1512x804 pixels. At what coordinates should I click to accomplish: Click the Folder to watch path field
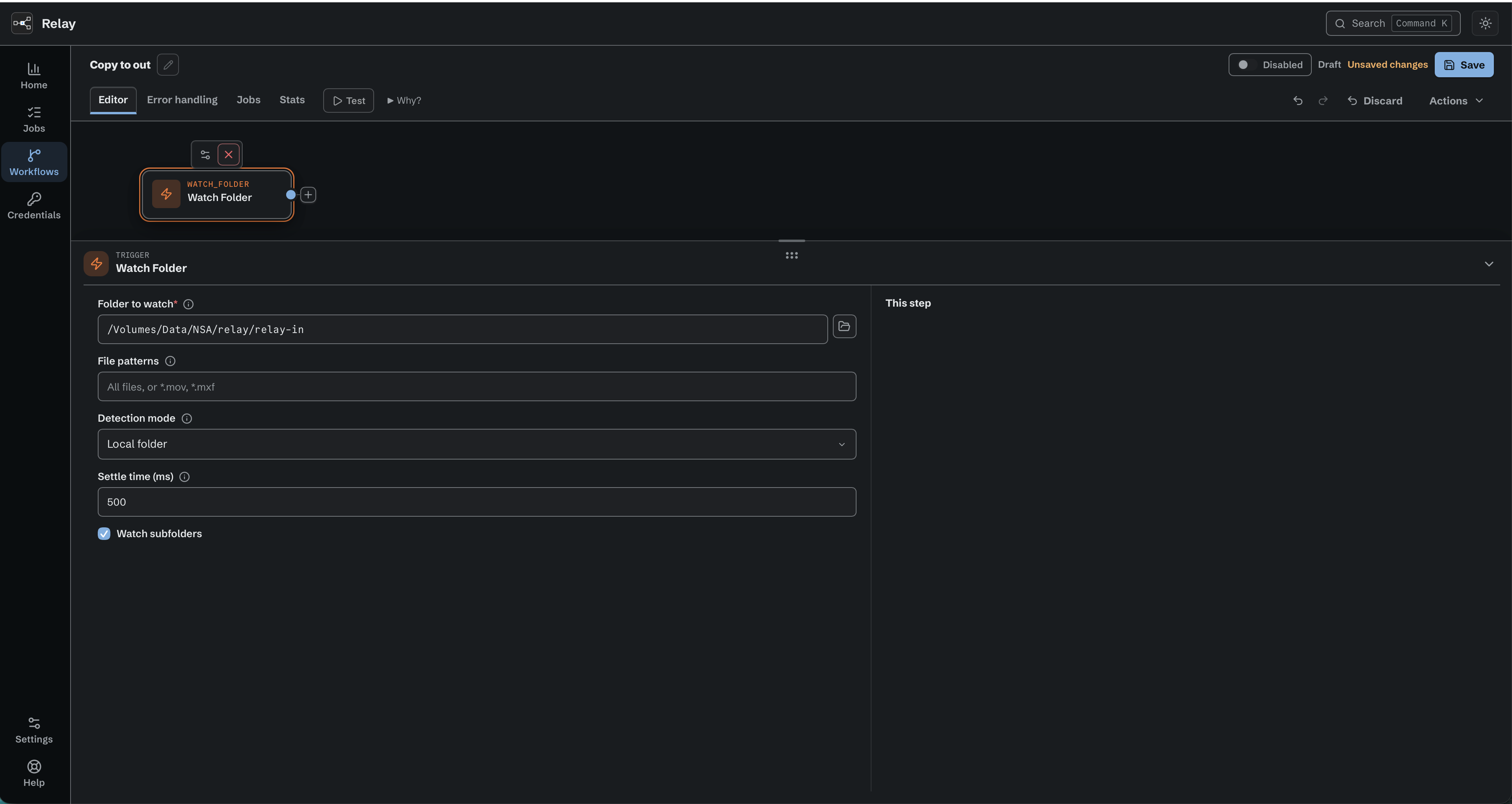pyautogui.click(x=462, y=329)
